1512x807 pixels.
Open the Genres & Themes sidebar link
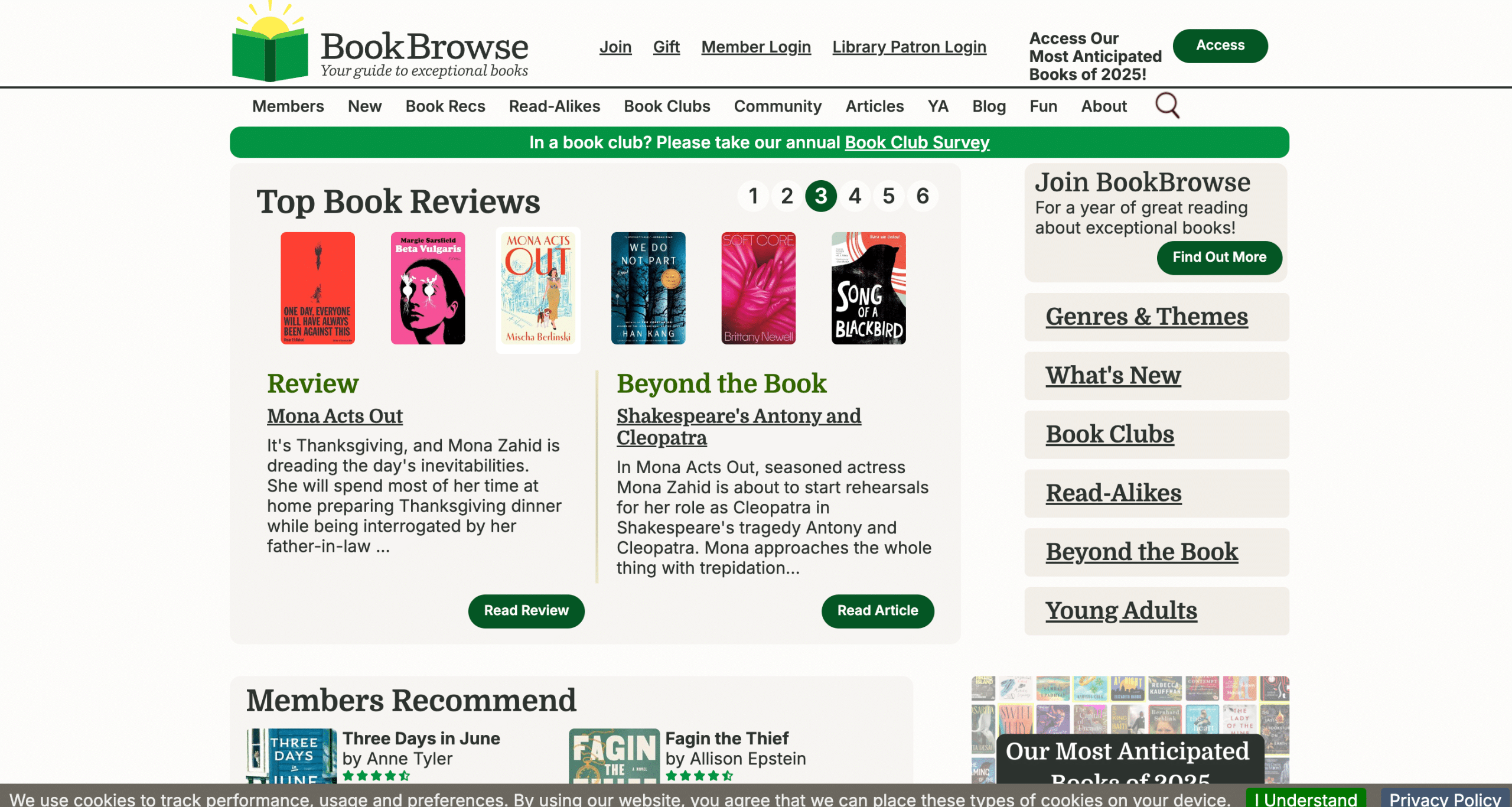(1147, 317)
